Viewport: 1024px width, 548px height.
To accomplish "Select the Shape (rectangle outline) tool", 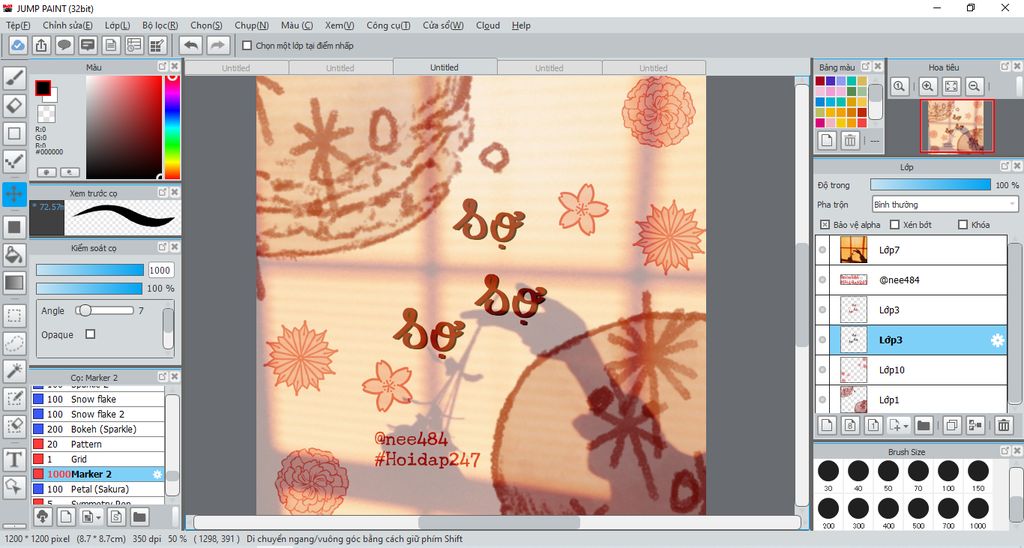I will coord(14,133).
